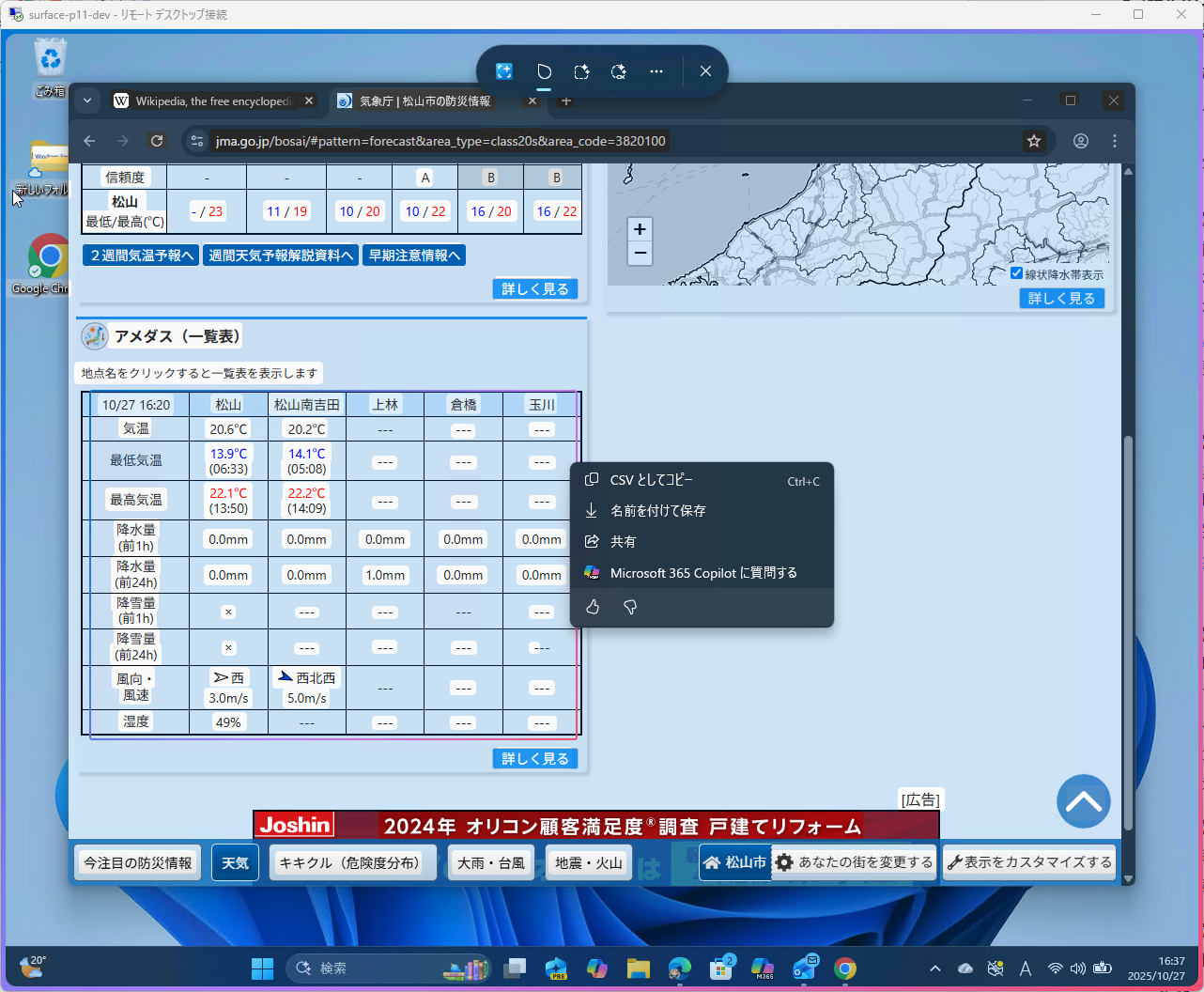Screen dimensions: 1204x992
Task: Click the rescan sparkle icon in the capture toolbar
Action: click(619, 71)
